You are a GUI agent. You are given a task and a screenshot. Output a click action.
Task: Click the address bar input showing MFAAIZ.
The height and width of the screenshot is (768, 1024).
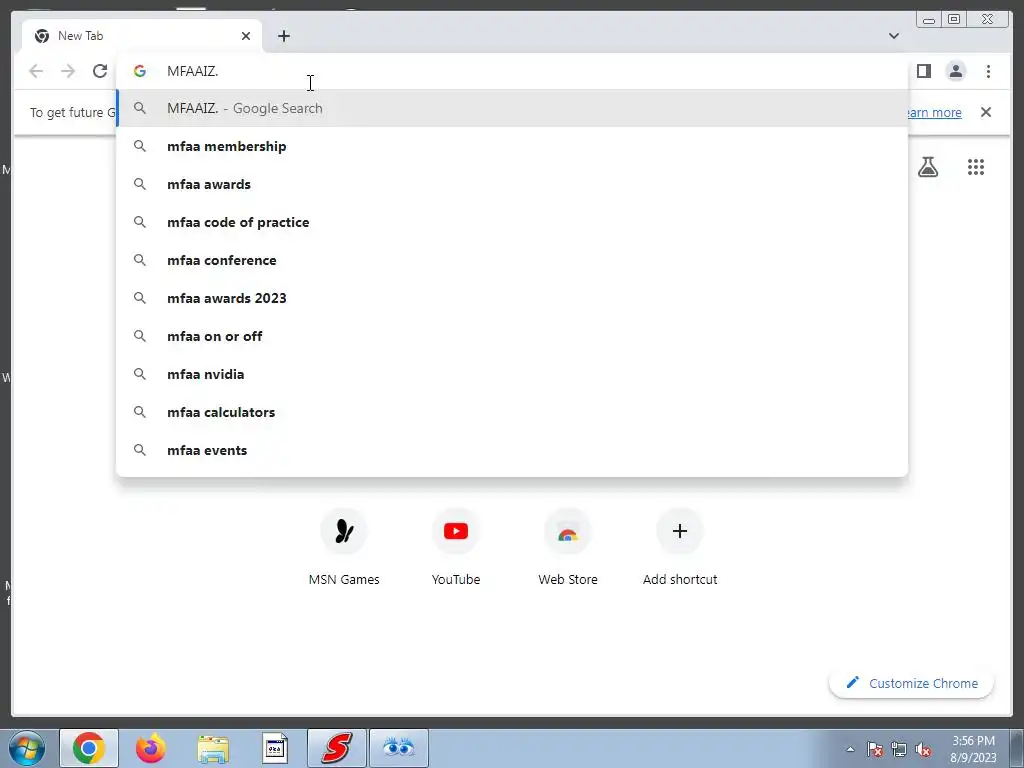(512, 71)
